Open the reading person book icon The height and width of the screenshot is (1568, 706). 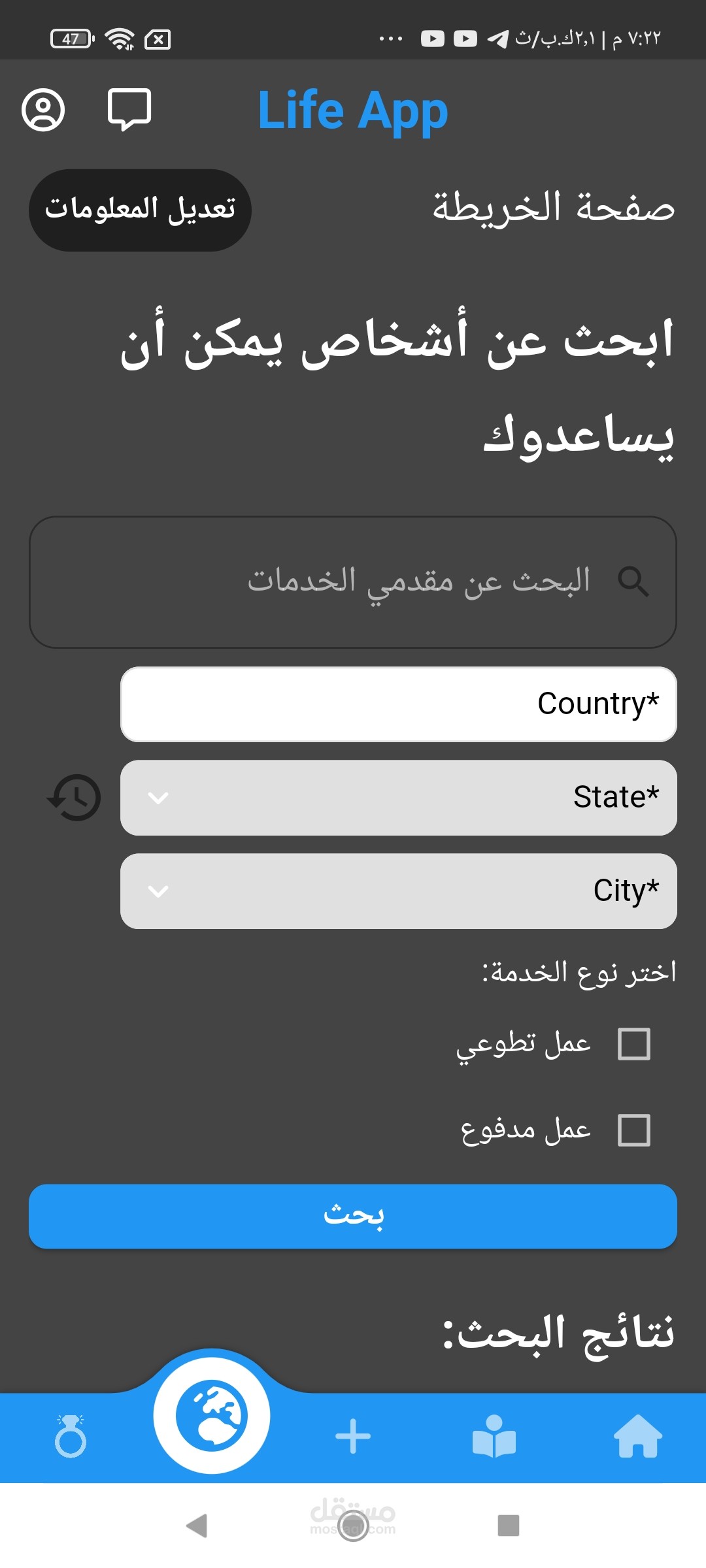[494, 1436]
